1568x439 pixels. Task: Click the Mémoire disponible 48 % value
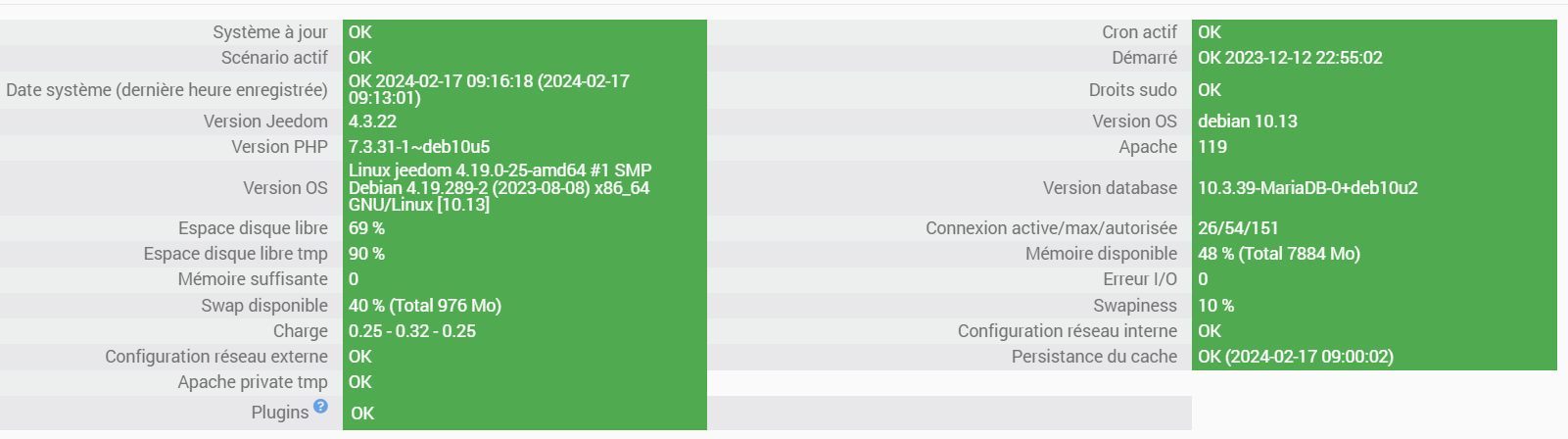1278,254
